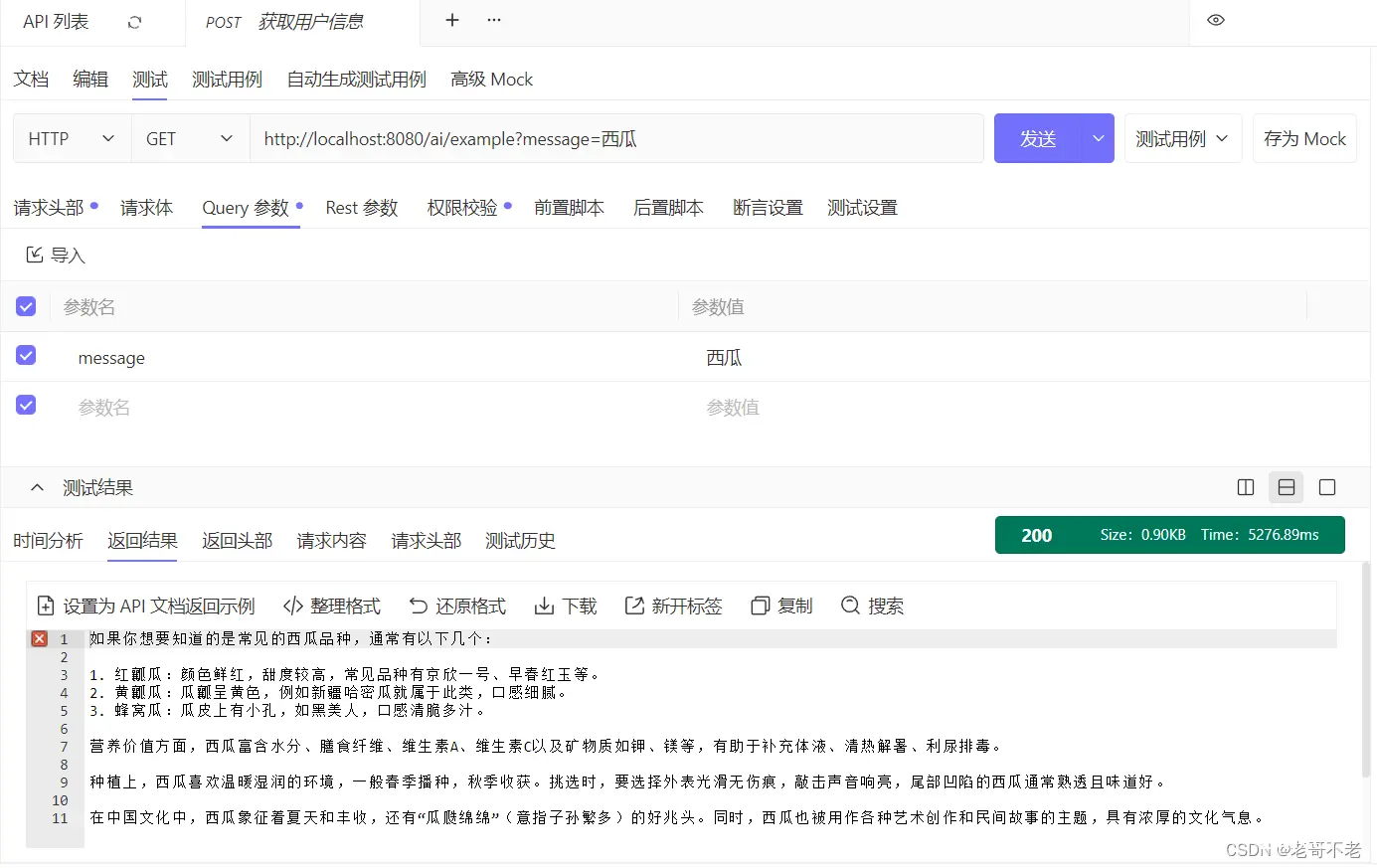
Task: Click the 200 status badge
Action: click(x=1036, y=535)
